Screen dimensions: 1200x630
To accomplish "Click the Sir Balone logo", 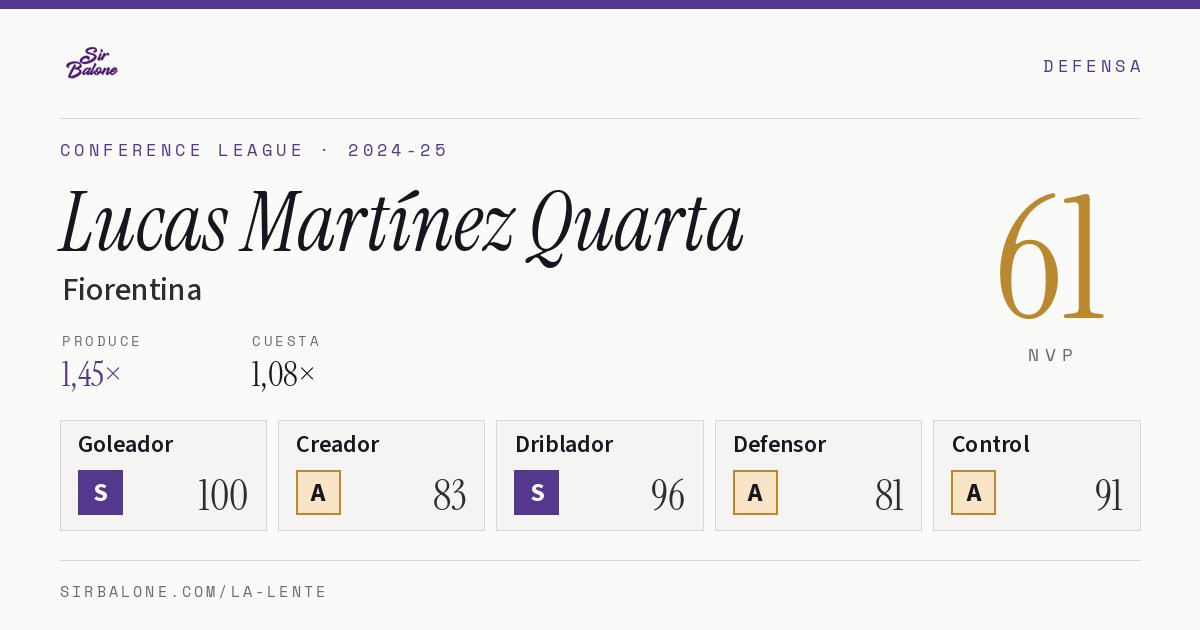I will [x=92, y=63].
